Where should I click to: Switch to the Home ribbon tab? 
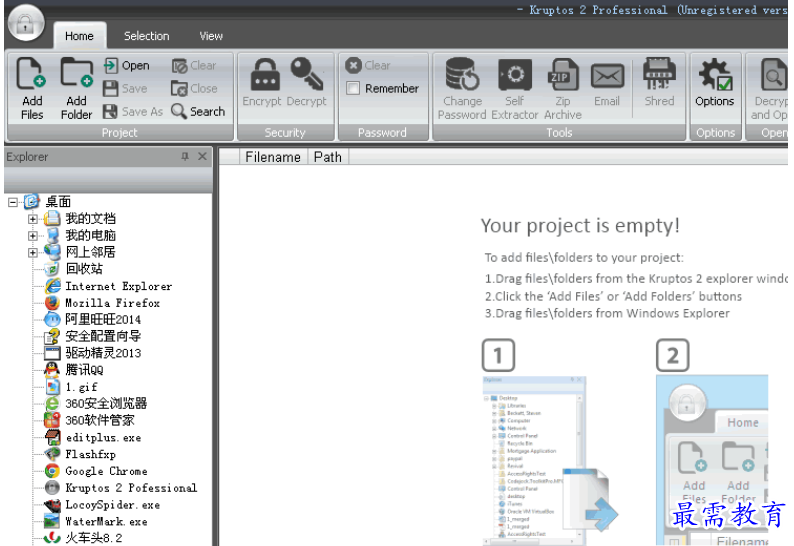click(x=79, y=36)
